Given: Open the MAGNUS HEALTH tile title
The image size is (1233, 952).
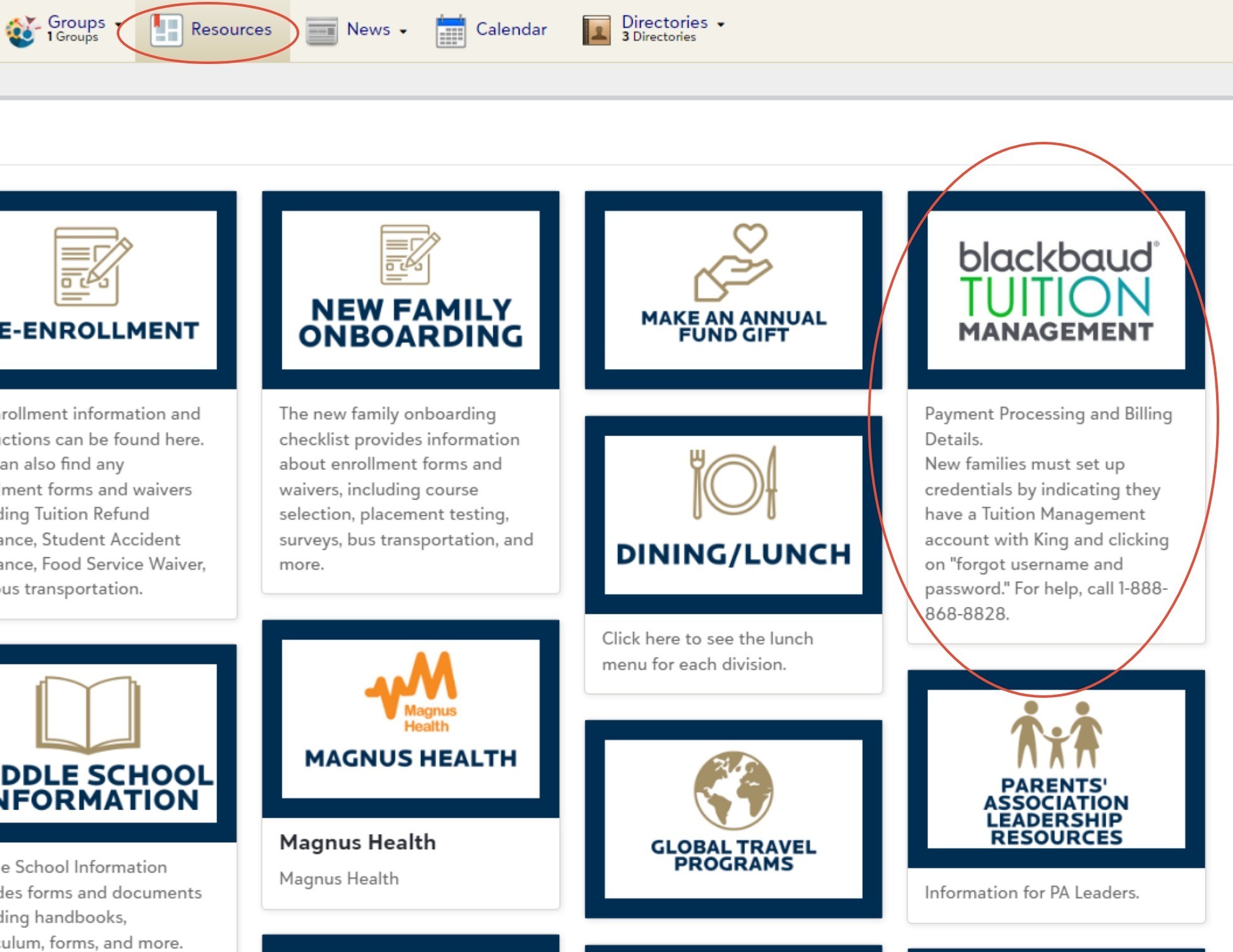Looking at the screenshot, I should coord(411,758).
